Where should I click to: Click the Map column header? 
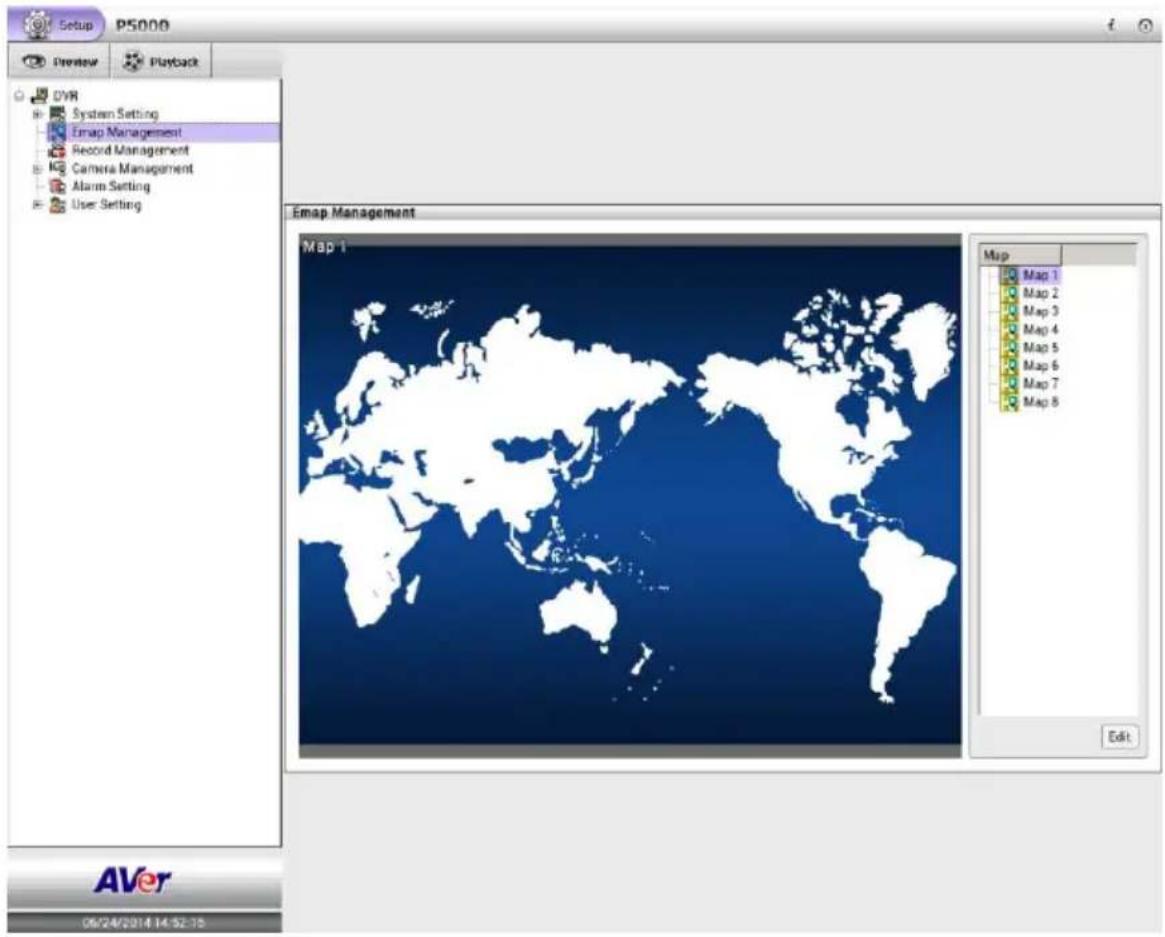(x=1020, y=255)
